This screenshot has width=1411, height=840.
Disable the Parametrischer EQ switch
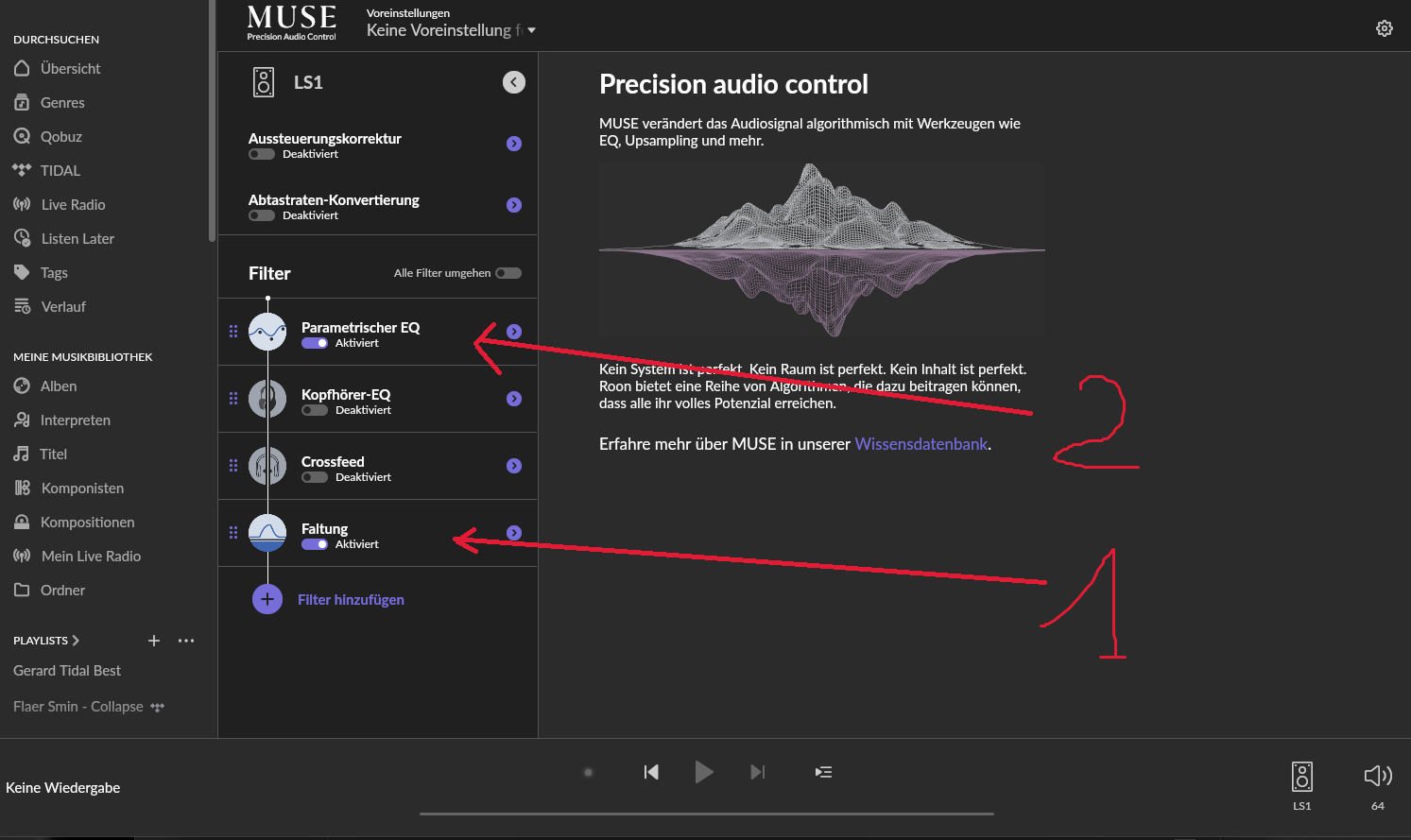coord(315,343)
